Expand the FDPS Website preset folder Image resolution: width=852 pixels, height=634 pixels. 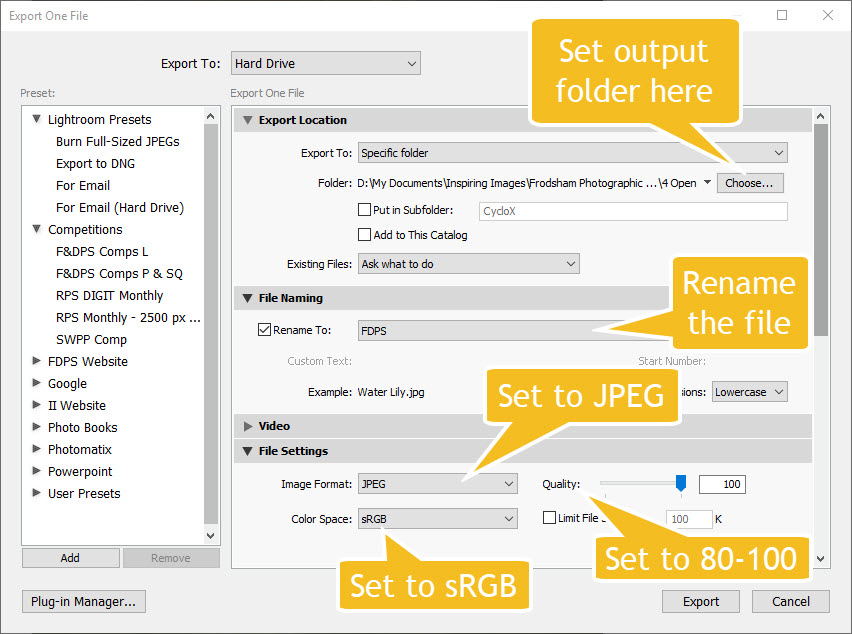point(36,361)
